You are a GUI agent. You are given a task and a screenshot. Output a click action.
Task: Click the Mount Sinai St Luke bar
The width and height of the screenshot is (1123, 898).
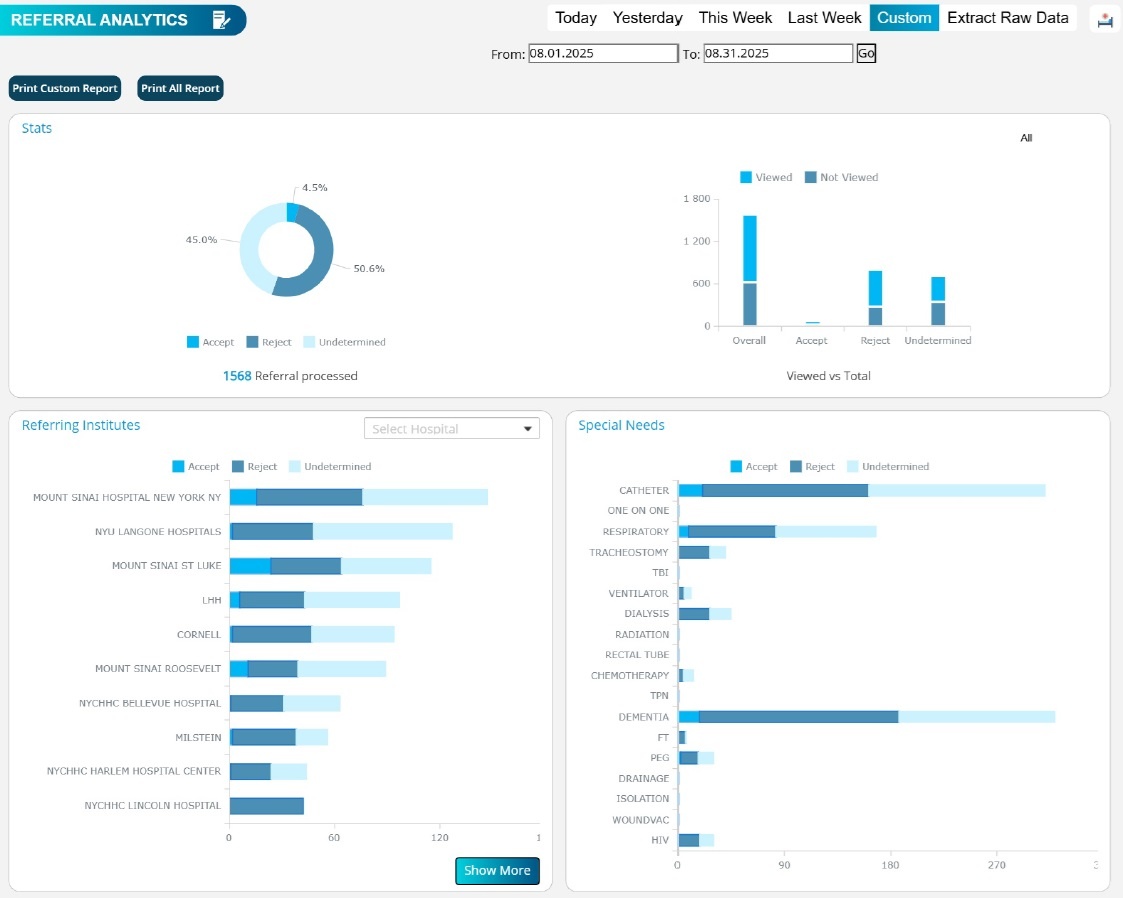coord(330,566)
